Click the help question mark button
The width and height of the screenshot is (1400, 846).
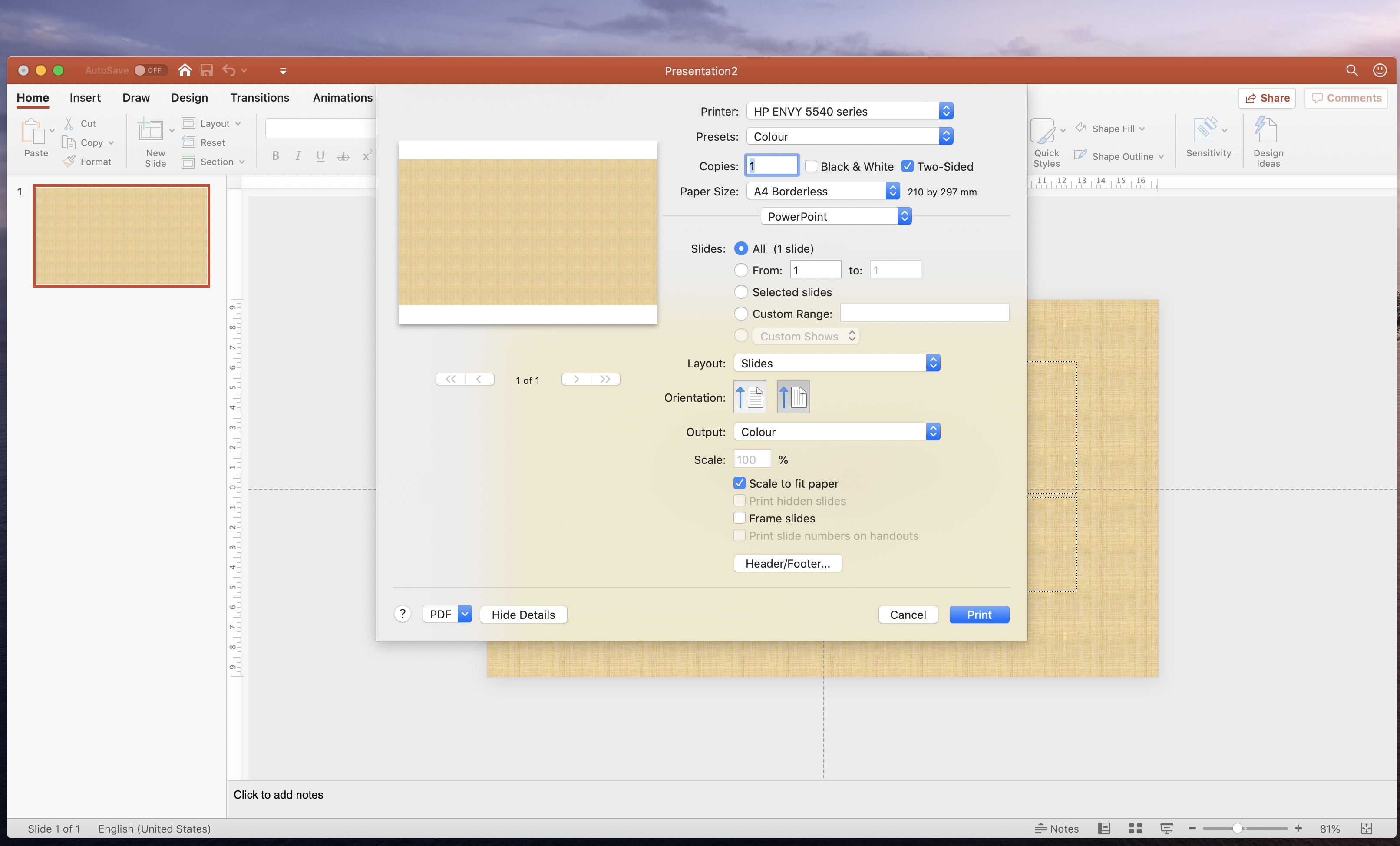(402, 614)
